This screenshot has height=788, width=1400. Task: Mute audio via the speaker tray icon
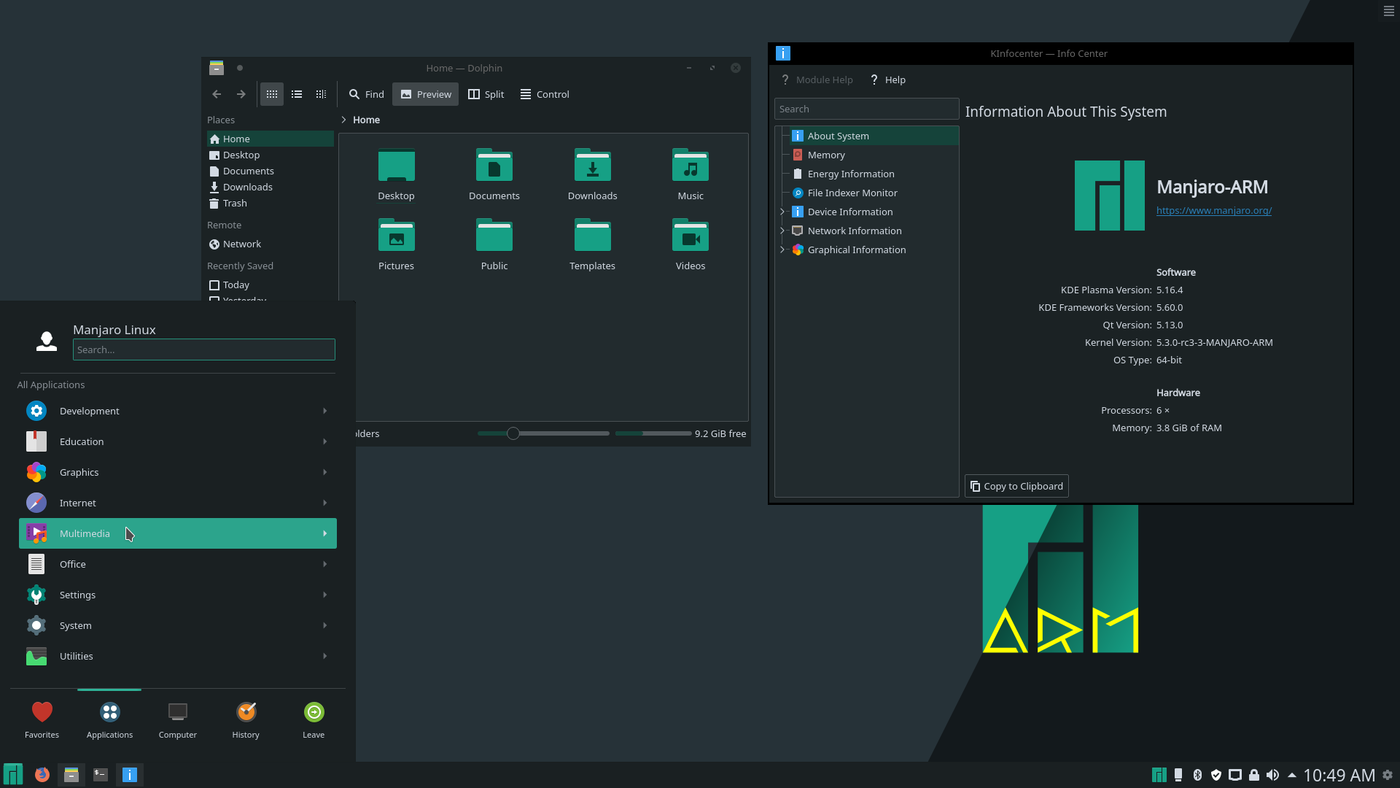point(1272,774)
